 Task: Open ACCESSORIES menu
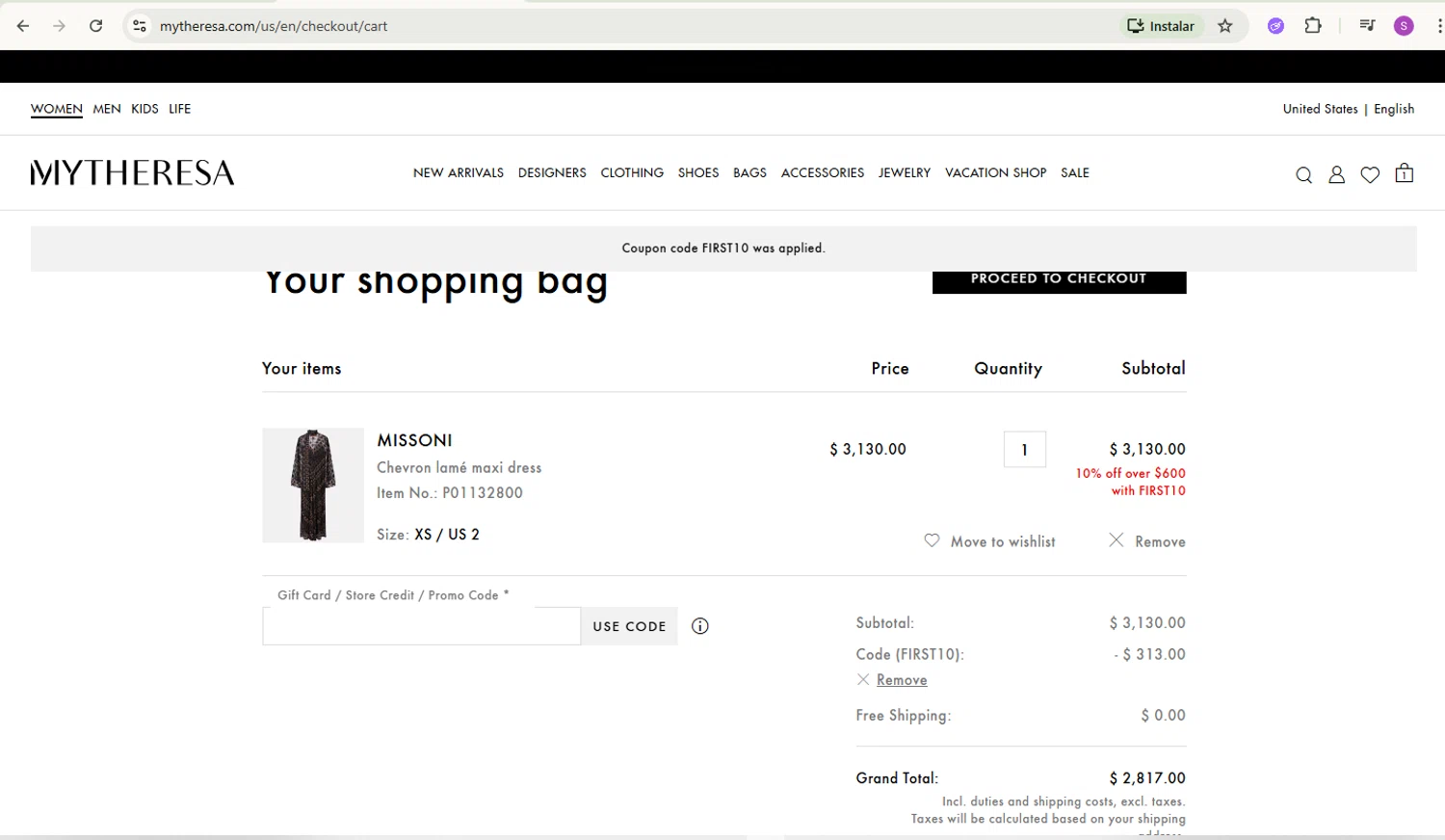coord(823,172)
